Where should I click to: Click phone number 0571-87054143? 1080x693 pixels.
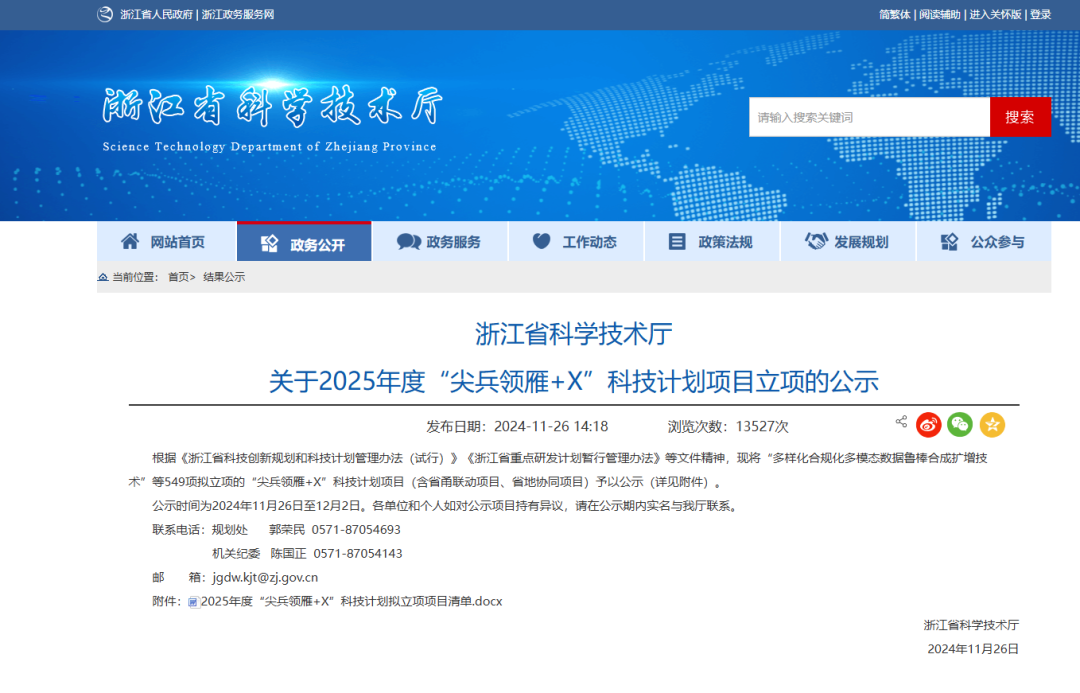pos(357,553)
